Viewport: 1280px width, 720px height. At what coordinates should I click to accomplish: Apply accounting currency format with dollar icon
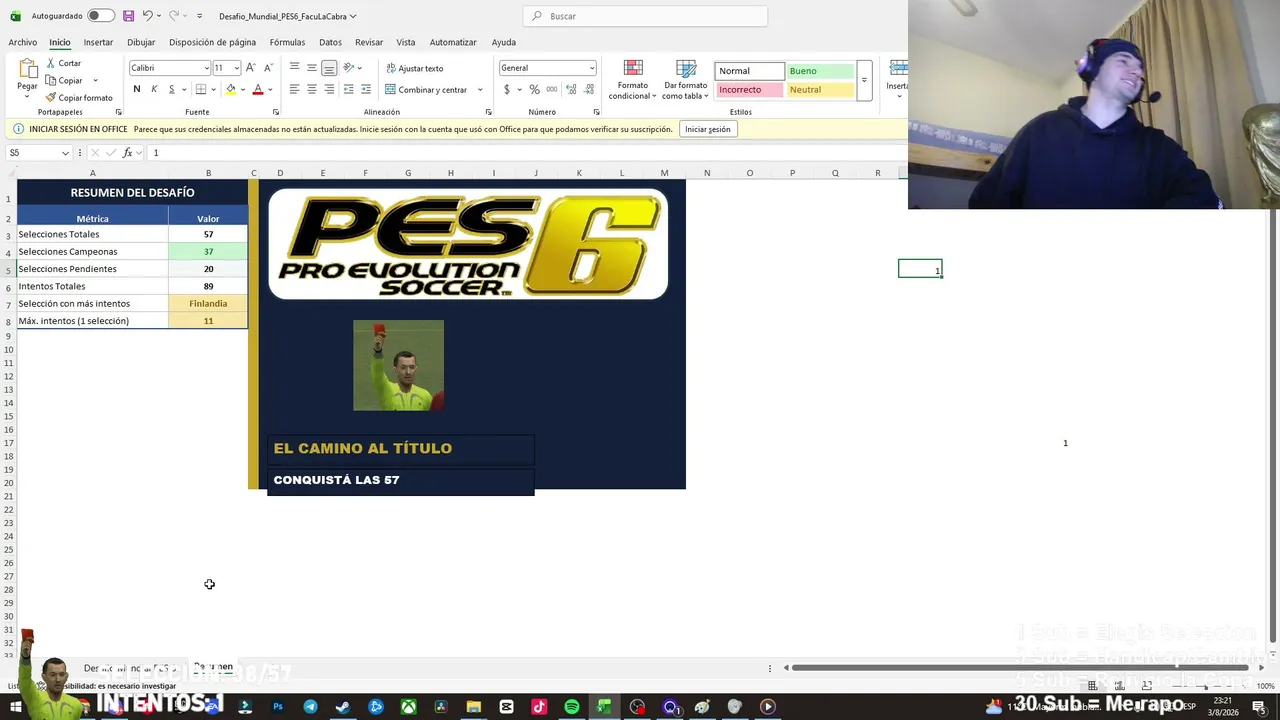(507, 89)
